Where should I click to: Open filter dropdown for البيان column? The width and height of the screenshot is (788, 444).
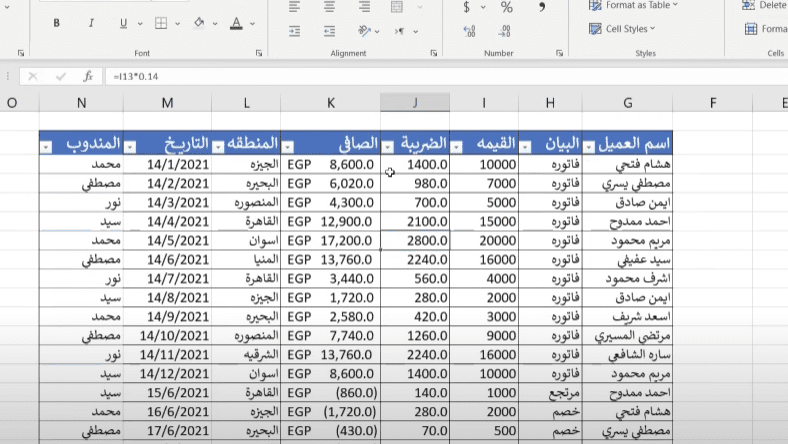525,147
